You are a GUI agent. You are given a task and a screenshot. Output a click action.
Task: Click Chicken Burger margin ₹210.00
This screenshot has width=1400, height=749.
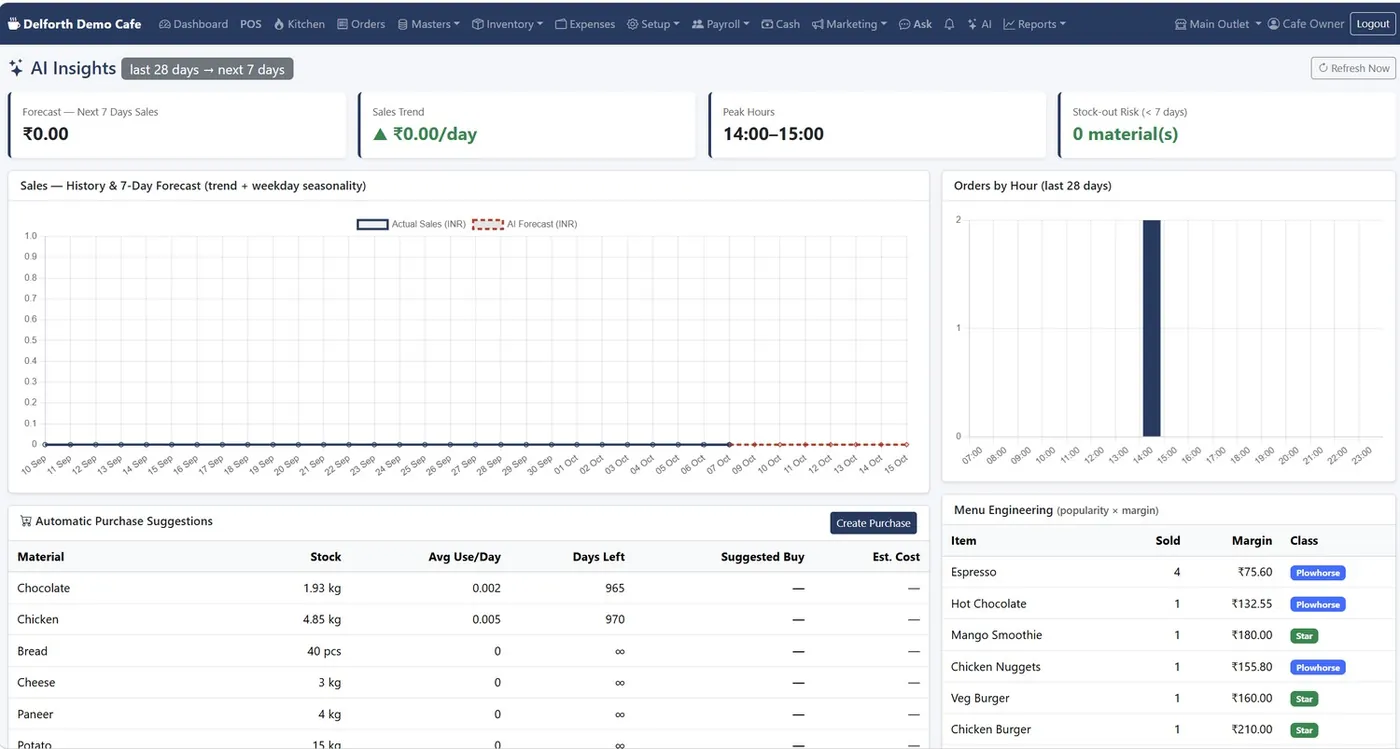click(1252, 730)
